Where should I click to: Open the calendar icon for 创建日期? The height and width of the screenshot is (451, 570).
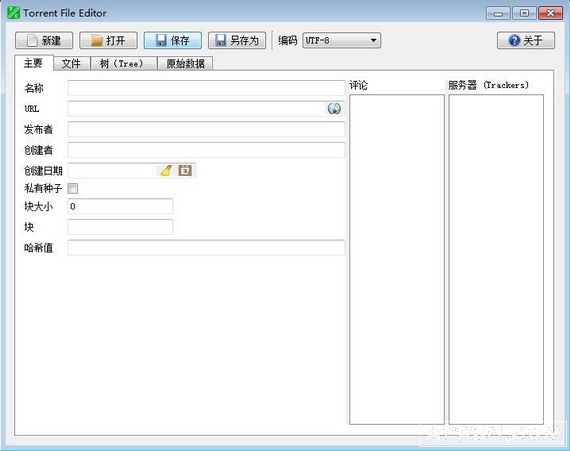click(185, 170)
